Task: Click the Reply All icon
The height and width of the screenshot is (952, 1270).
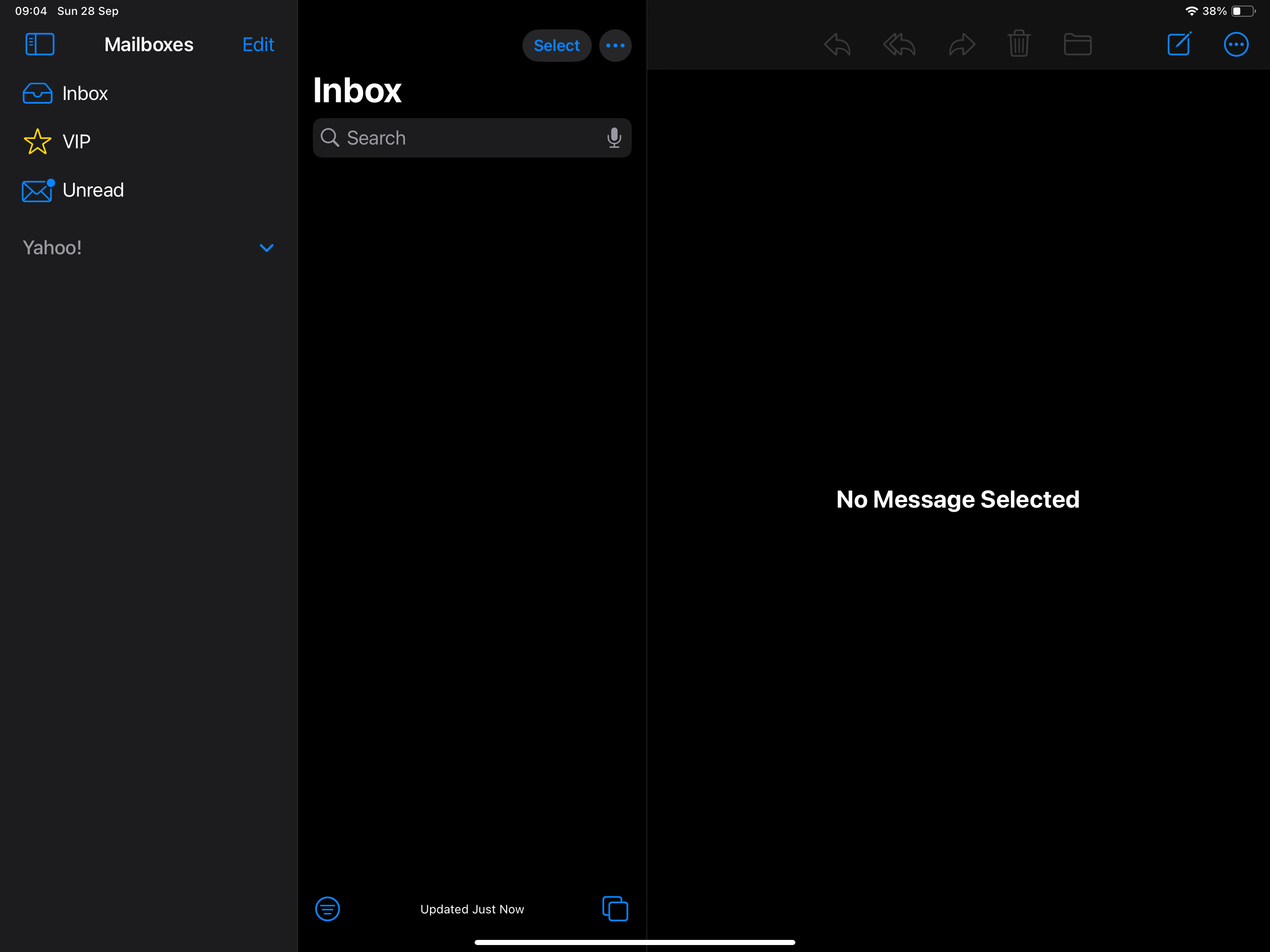Action: pos(899,45)
